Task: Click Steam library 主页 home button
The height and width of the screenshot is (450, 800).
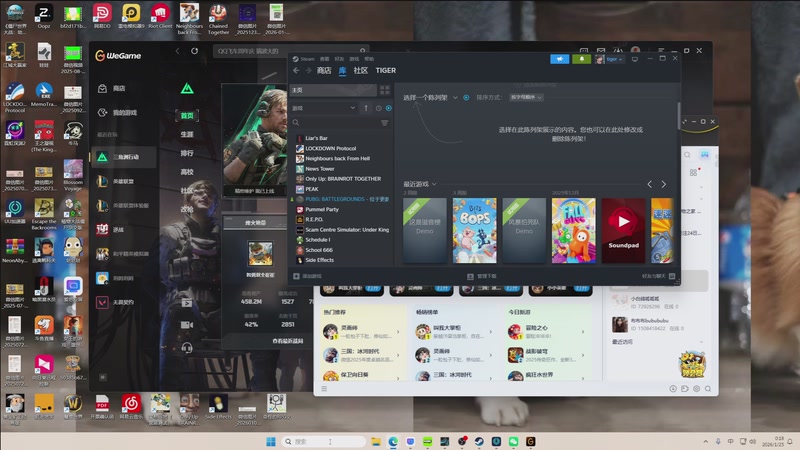Action: point(333,90)
